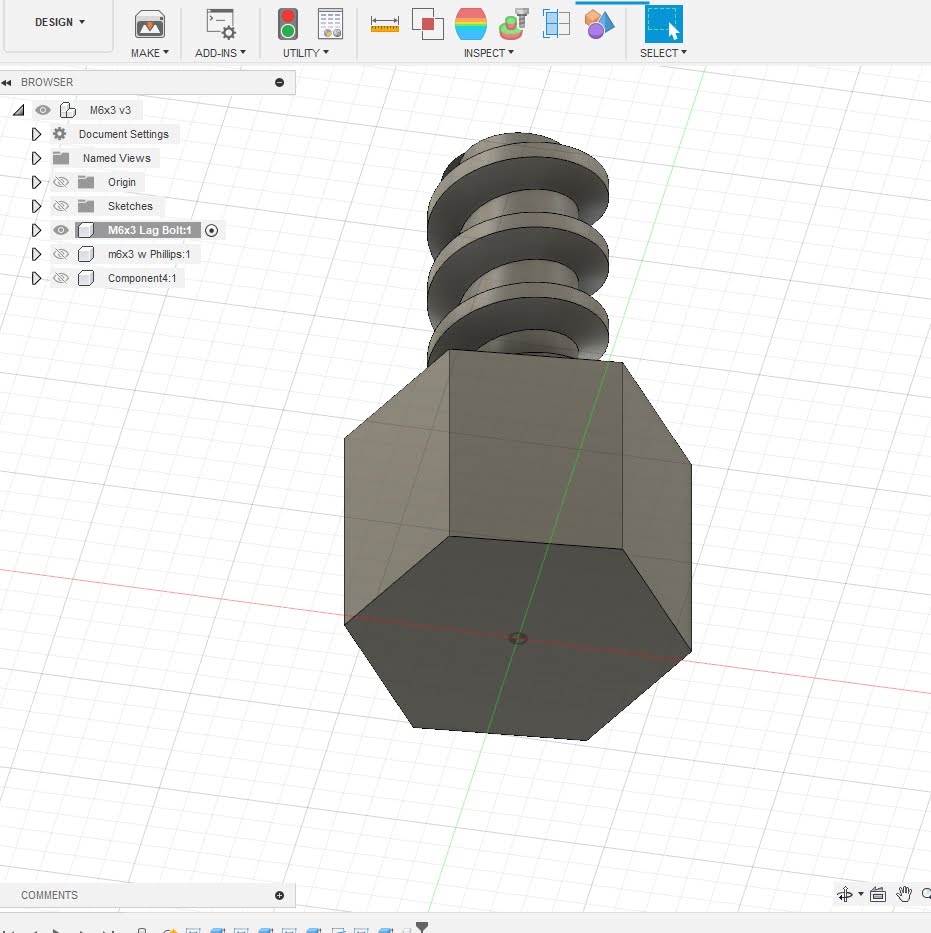
Task: Select the m6x3 w Phillips:1 tree item
Action: pyautogui.click(x=149, y=254)
